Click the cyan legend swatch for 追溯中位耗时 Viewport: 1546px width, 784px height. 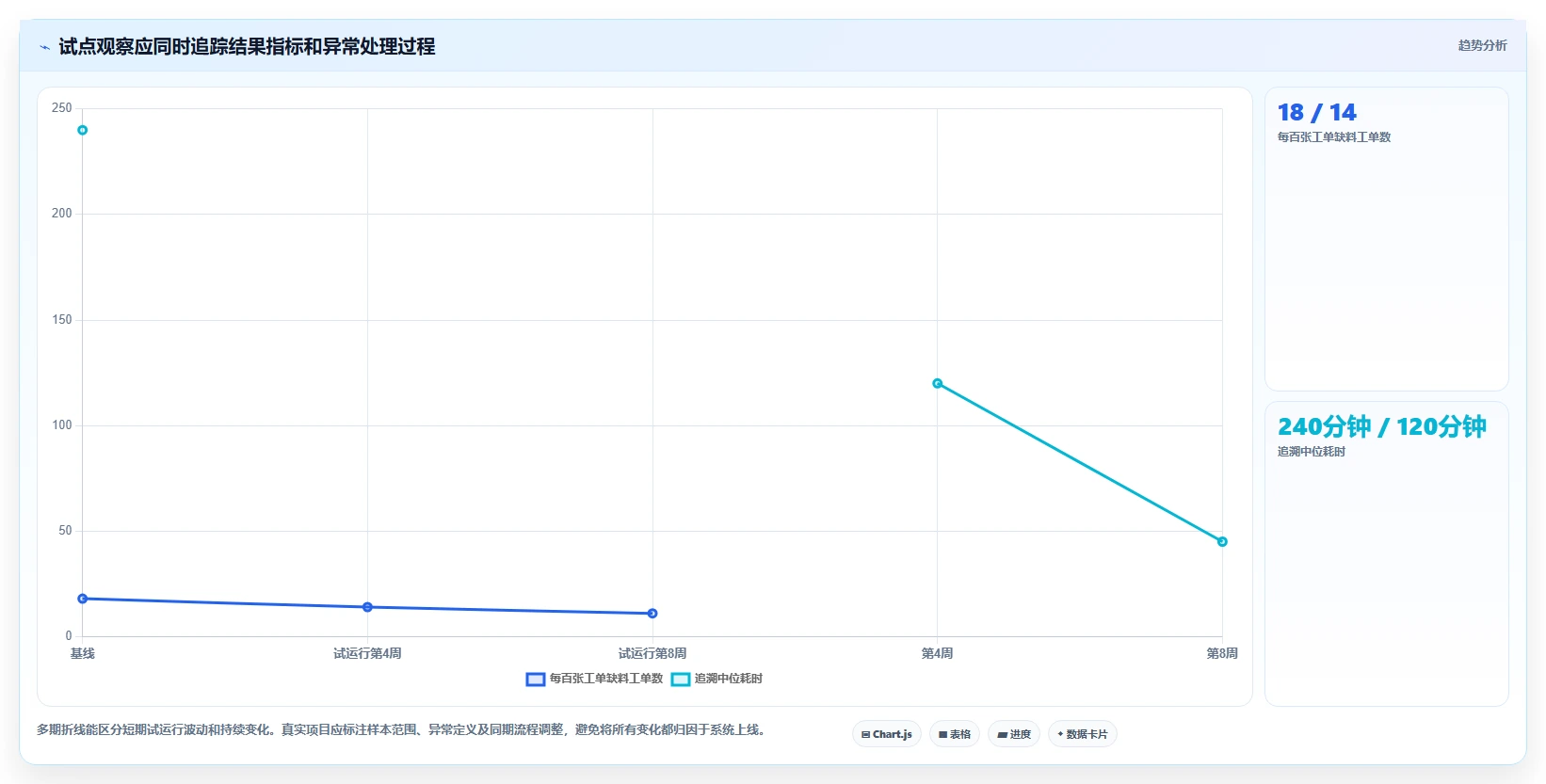pos(681,680)
